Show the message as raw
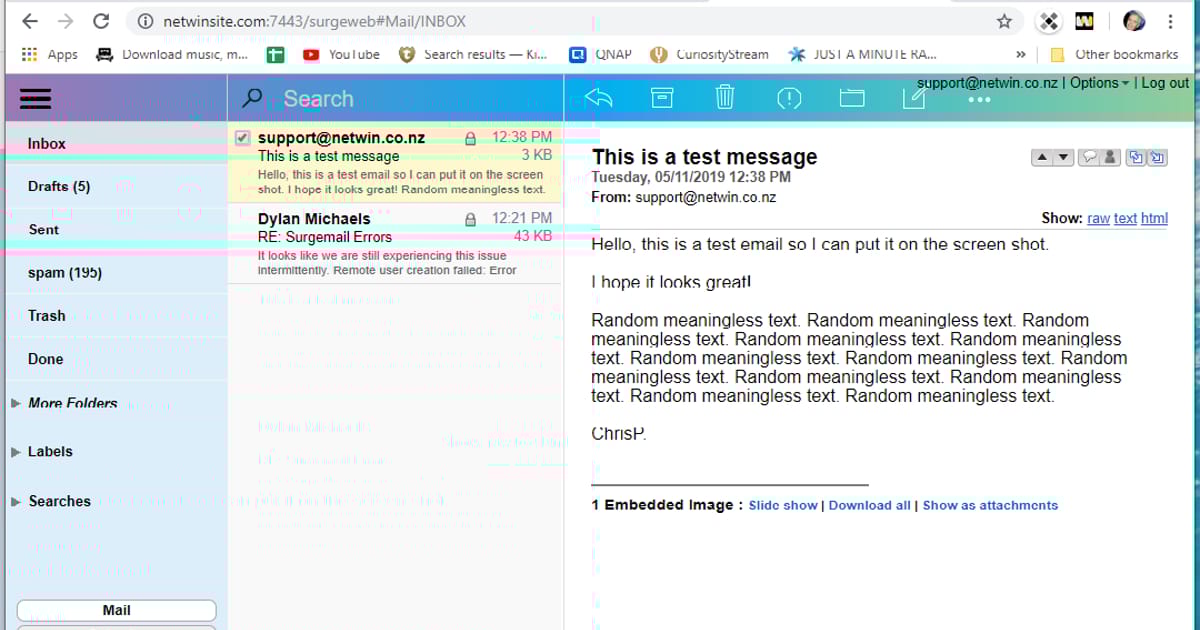1200x630 pixels. point(1098,218)
